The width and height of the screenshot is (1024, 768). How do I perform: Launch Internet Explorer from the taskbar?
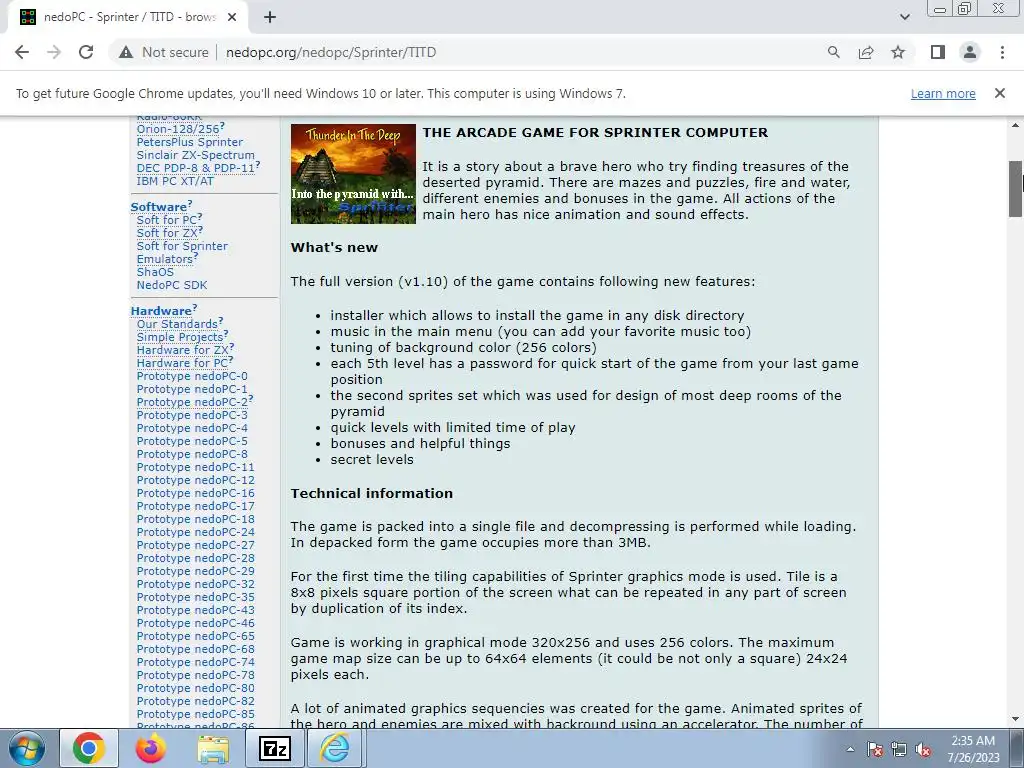334,748
